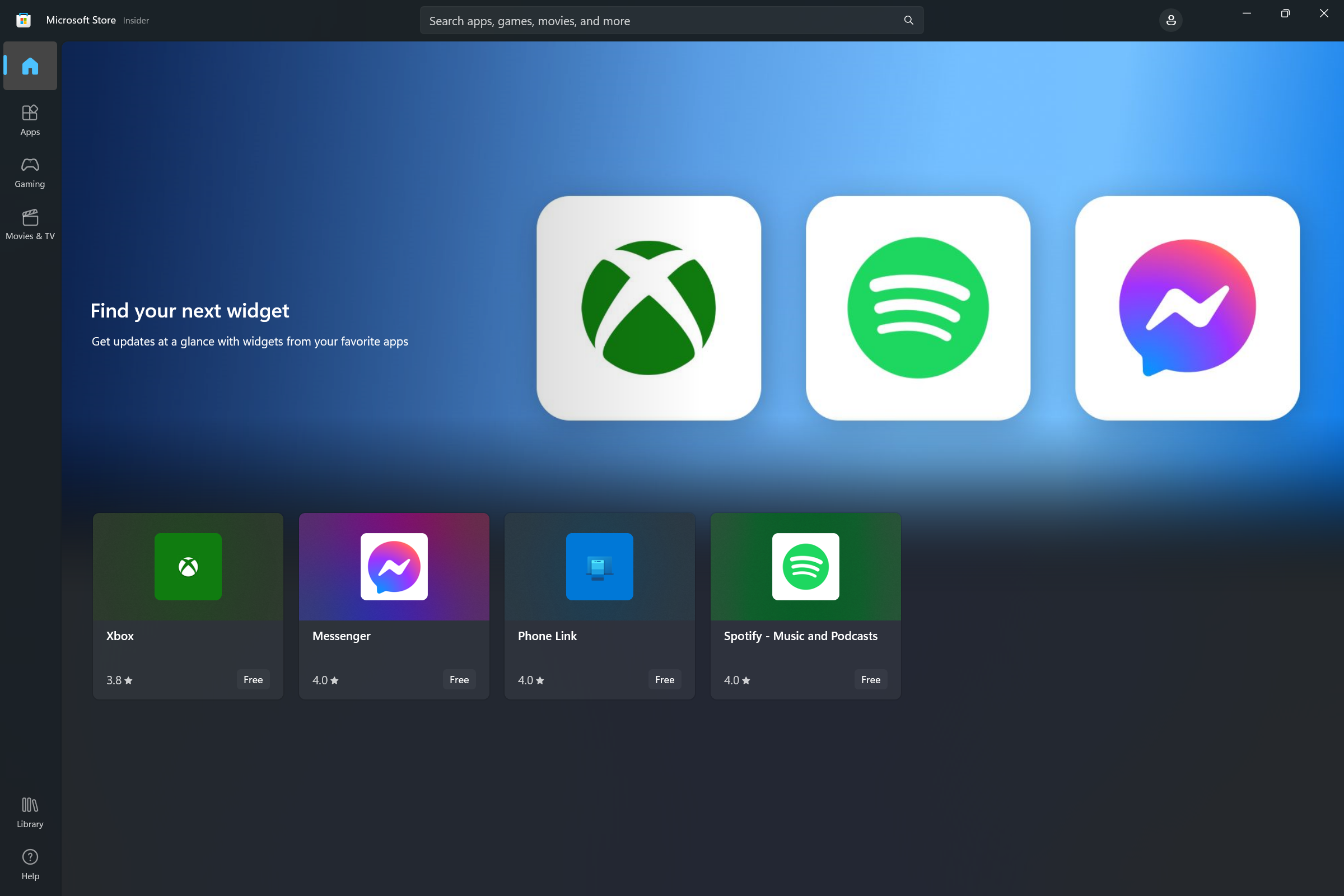Select the Spotify app card
This screenshot has height=896, width=1344.
pyautogui.click(x=805, y=605)
